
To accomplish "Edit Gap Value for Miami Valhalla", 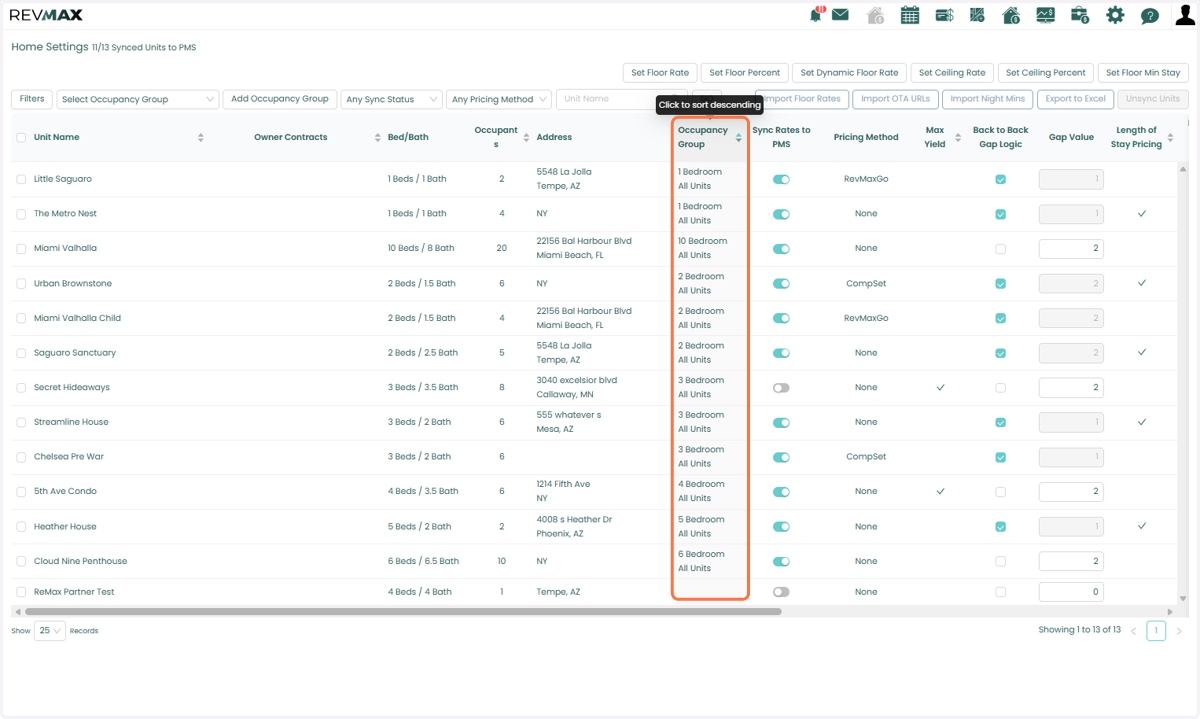I will 1071,248.
